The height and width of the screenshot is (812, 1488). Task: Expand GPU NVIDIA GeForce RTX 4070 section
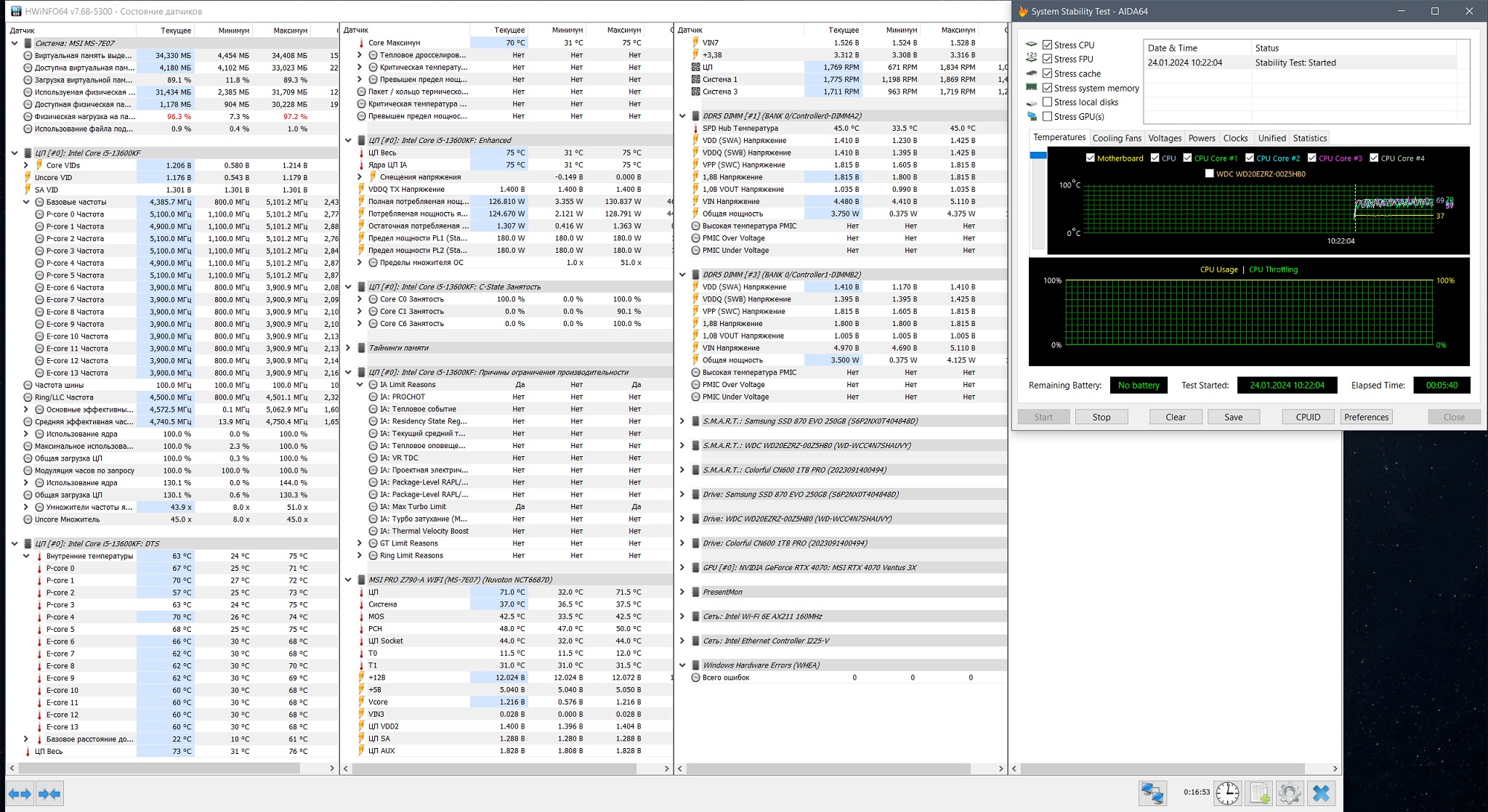682,567
